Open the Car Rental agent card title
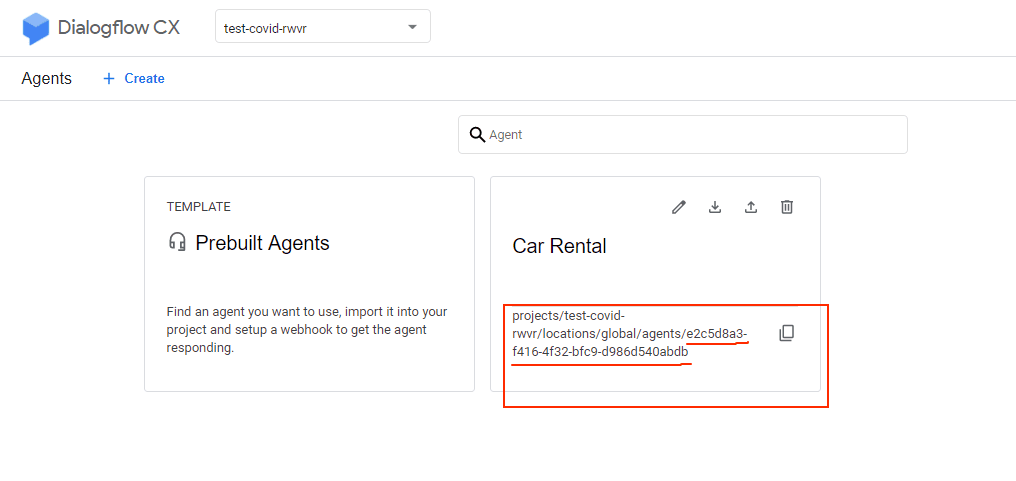This screenshot has height=481, width=1016. click(559, 246)
